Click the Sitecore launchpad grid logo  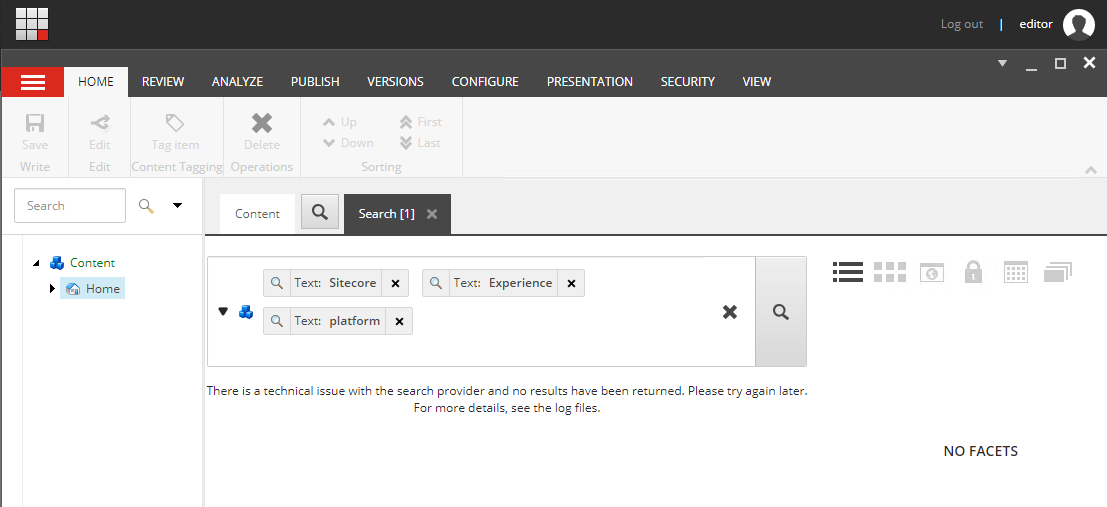coord(32,23)
